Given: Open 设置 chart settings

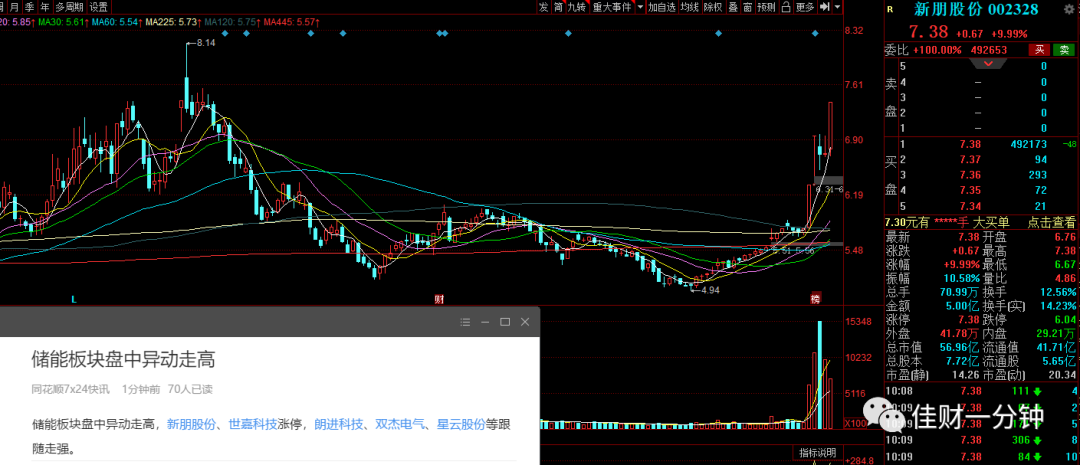Looking at the screenshot, I should [98, 7].
